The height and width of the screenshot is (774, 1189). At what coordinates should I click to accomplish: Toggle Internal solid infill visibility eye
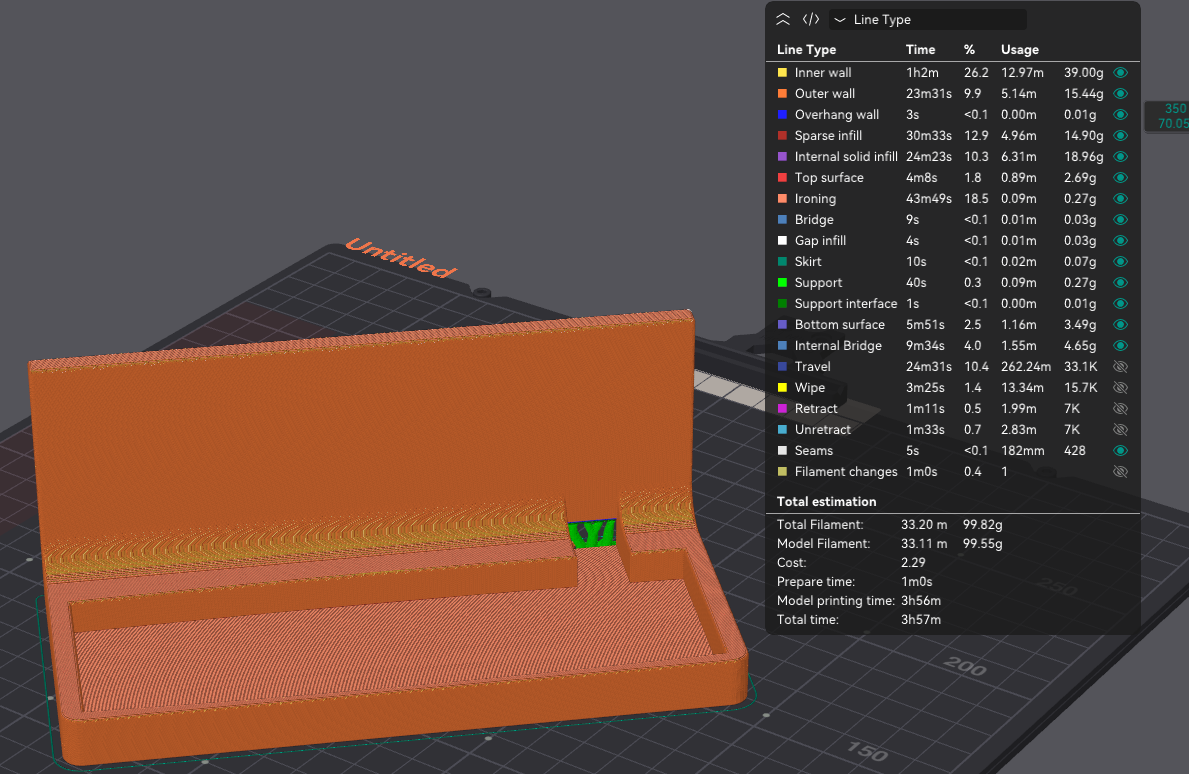[1120, 157]
